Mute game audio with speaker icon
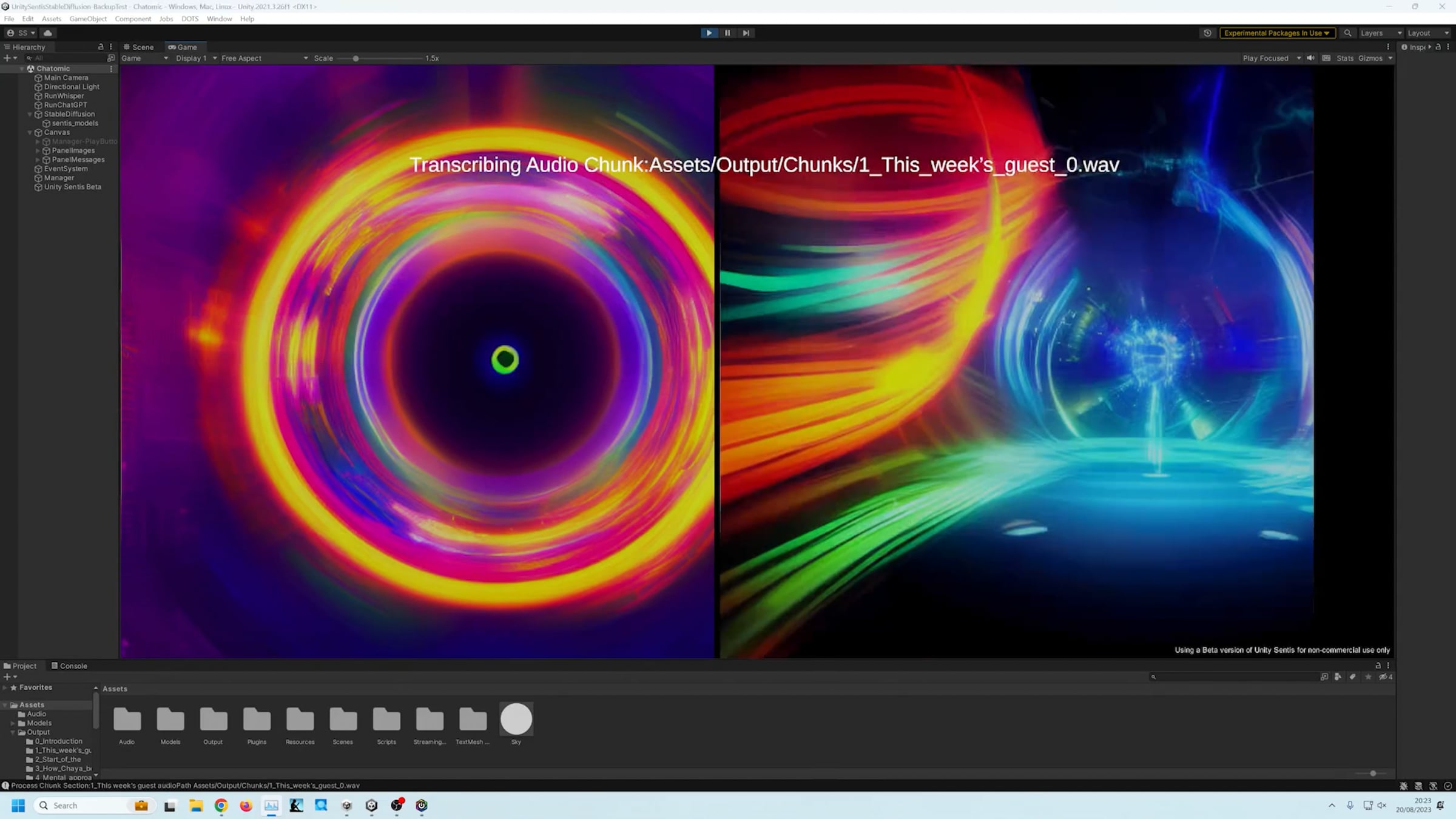Viewport: 1456px width, 819px height. pos(1310,58)
